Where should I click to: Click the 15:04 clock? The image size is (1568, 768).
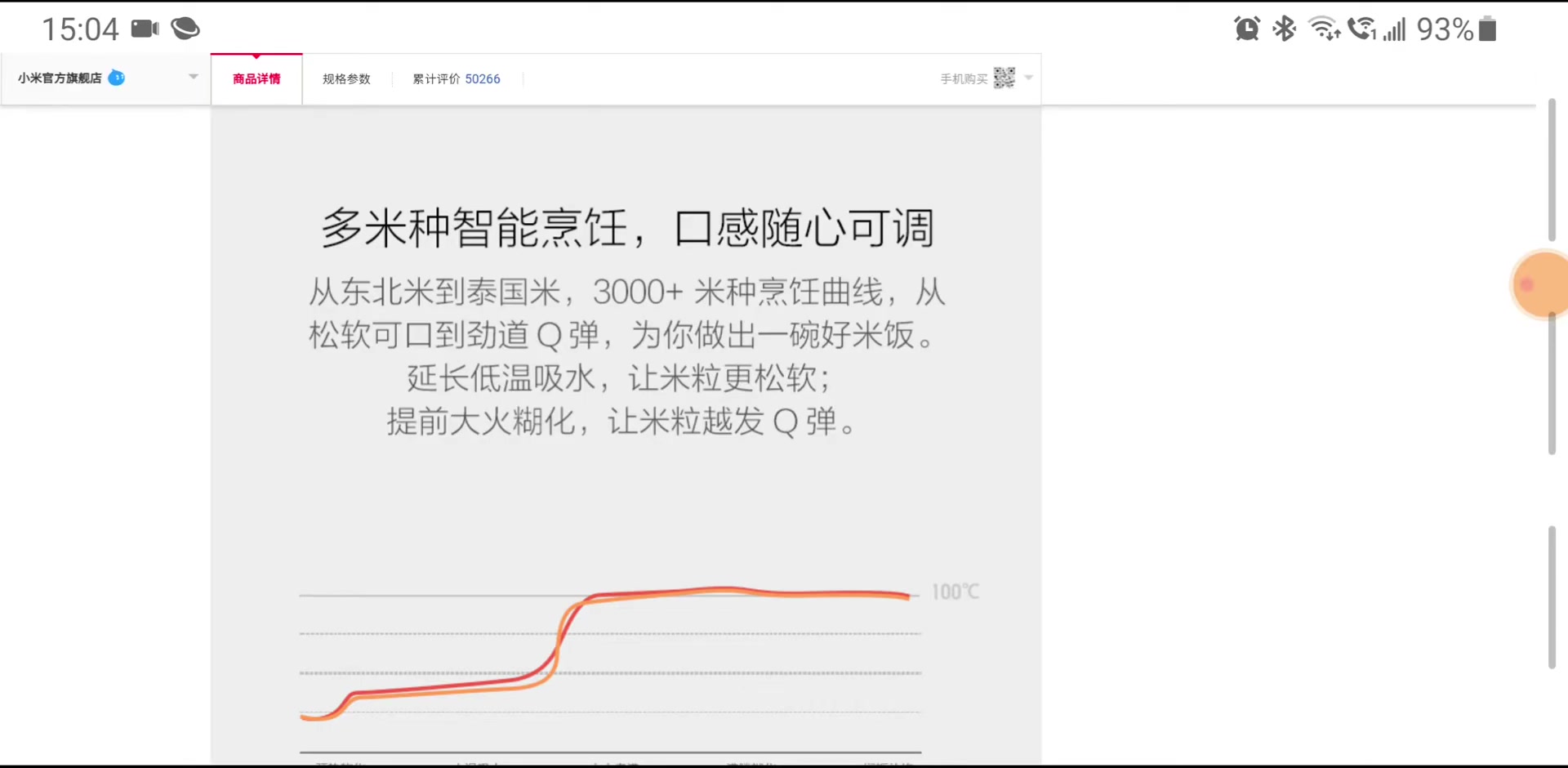point(80,29)
